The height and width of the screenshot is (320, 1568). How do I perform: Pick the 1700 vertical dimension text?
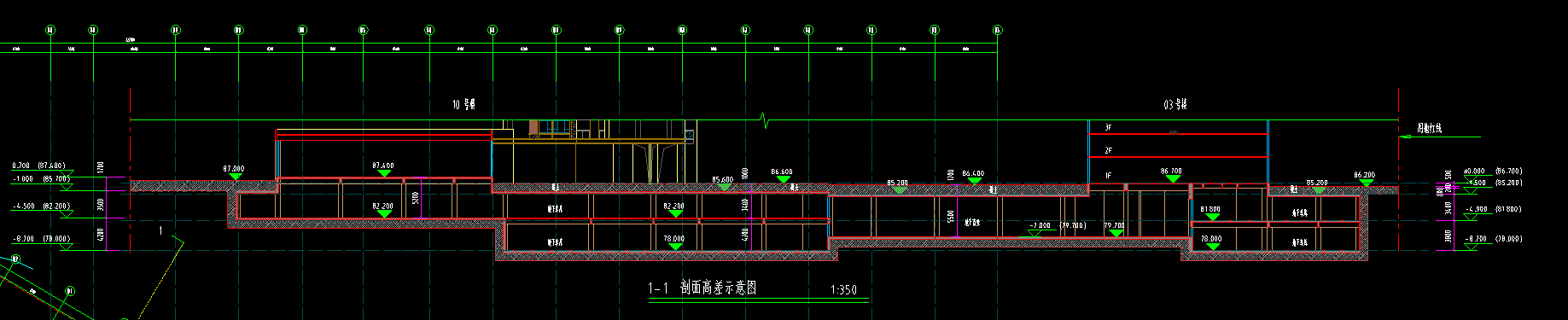[x=101, y=167]
